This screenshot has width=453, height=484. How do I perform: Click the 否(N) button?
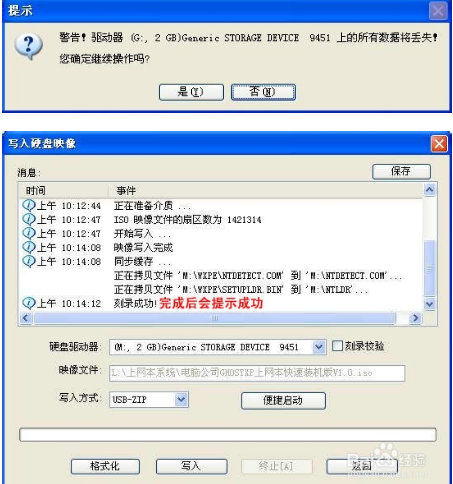click(263, 92)
